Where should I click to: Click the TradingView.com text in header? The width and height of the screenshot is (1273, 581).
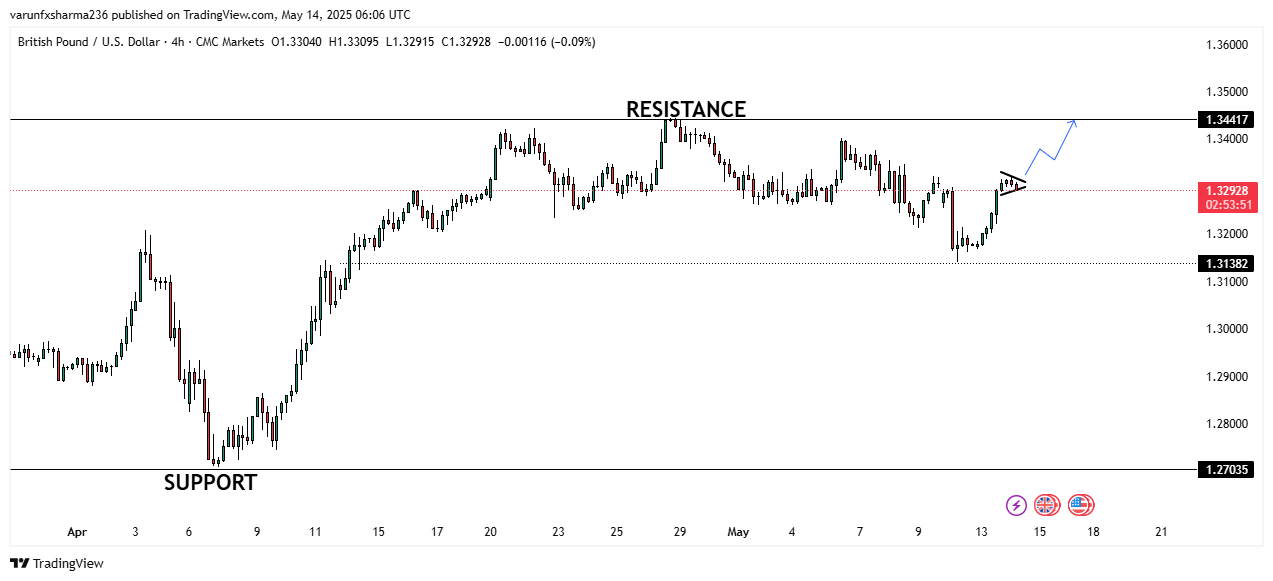(220, 15)
